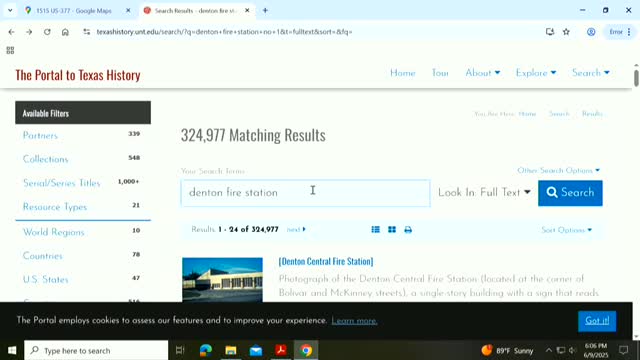Launch Microsoft Edge from taskbar
This screenshot has width=640, height=360.
pos(206,350)
